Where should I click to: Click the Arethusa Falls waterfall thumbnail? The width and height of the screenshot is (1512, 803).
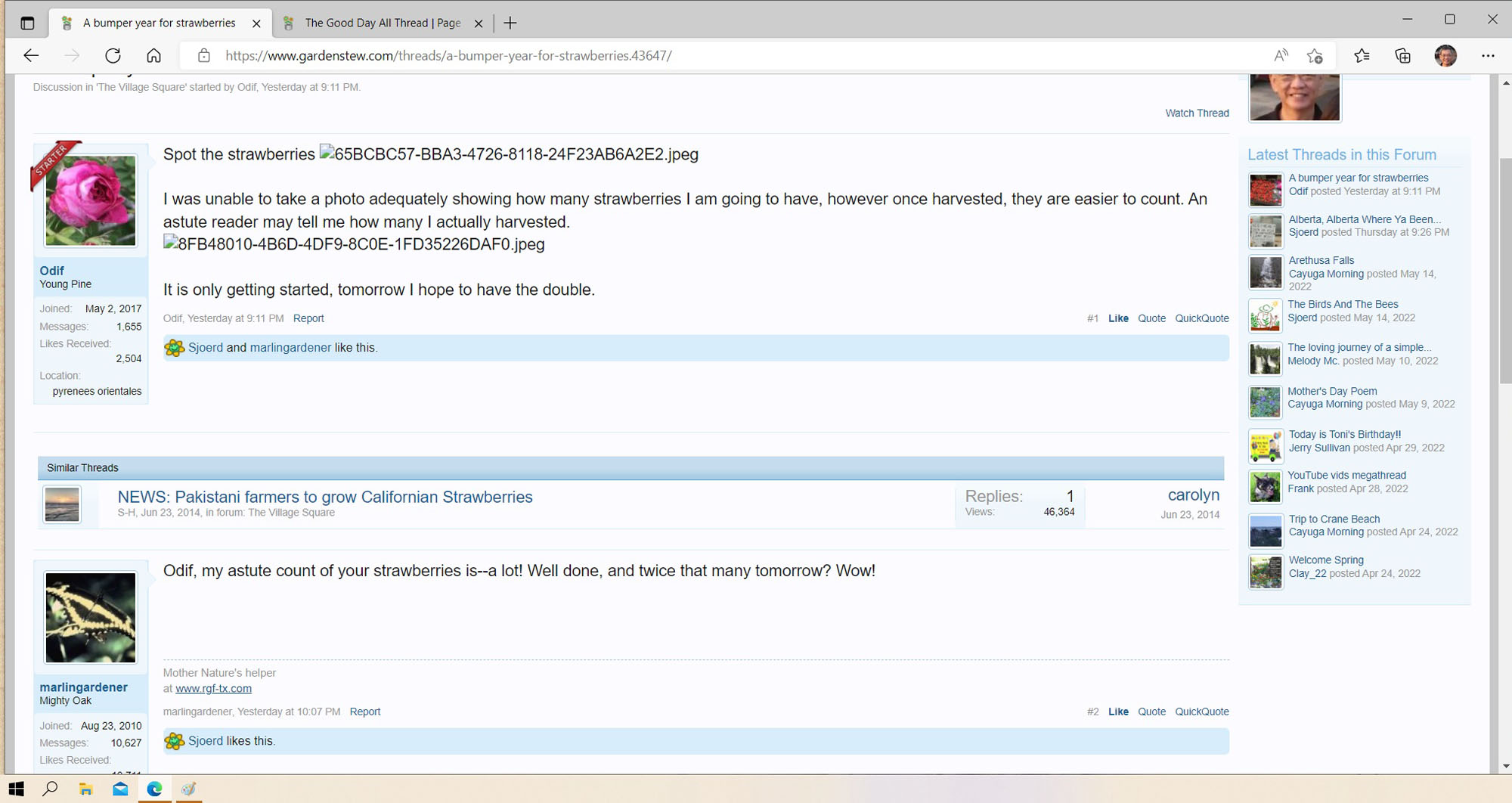point(1266,272)
